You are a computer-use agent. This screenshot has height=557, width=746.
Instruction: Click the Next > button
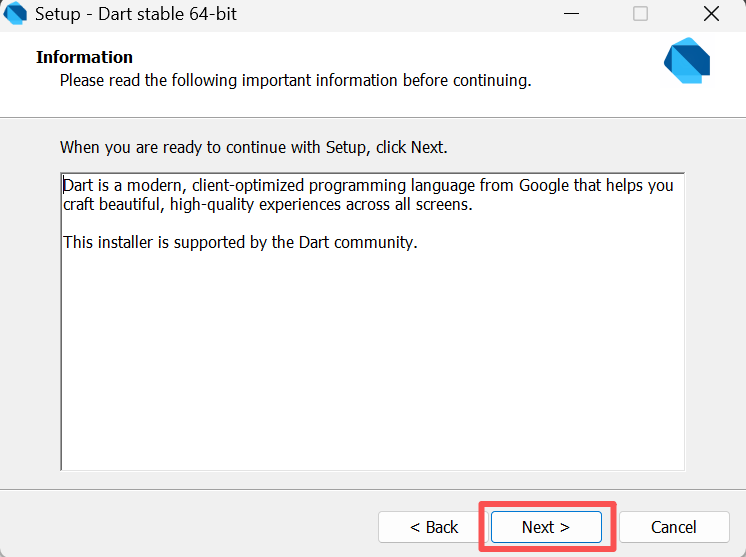coord(546,527)
